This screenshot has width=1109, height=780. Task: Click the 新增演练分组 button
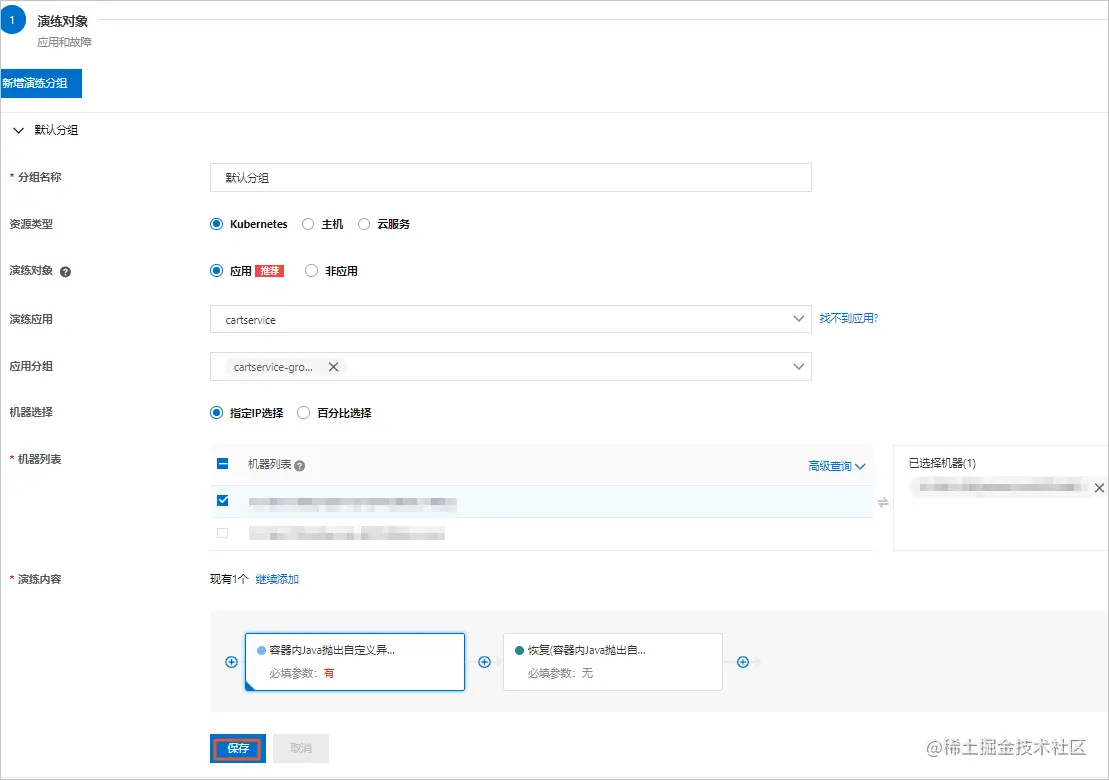click(41, 83)
